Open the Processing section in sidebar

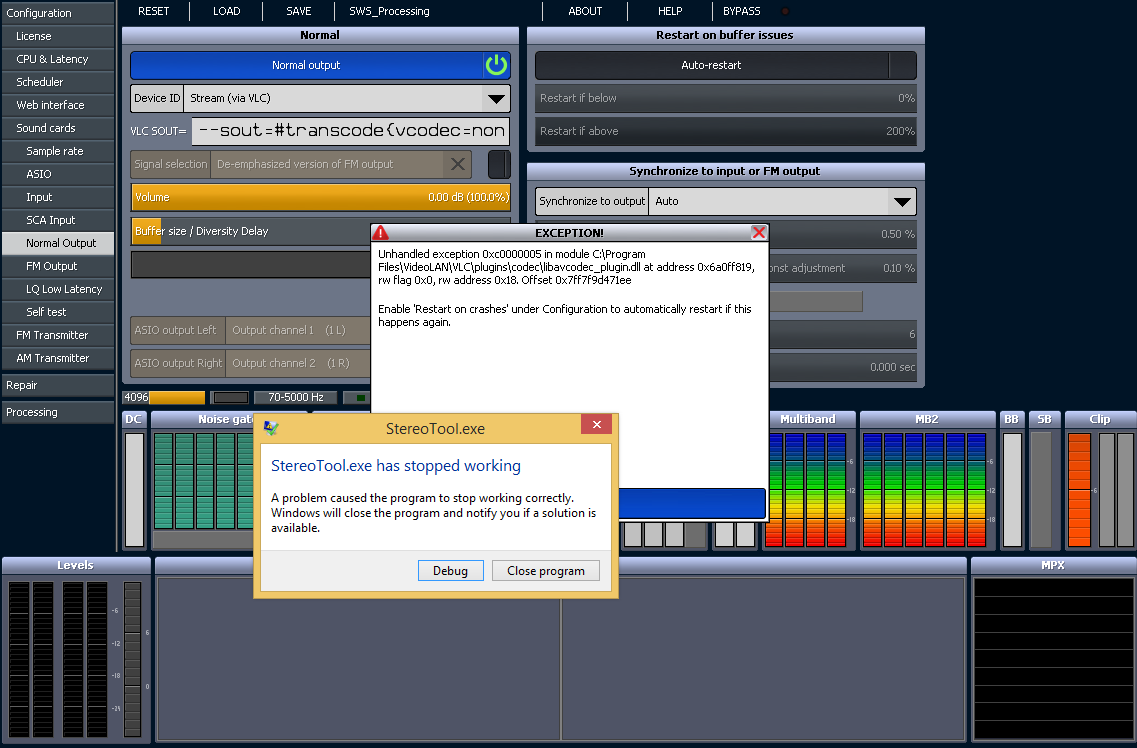[x=57, y=412]
